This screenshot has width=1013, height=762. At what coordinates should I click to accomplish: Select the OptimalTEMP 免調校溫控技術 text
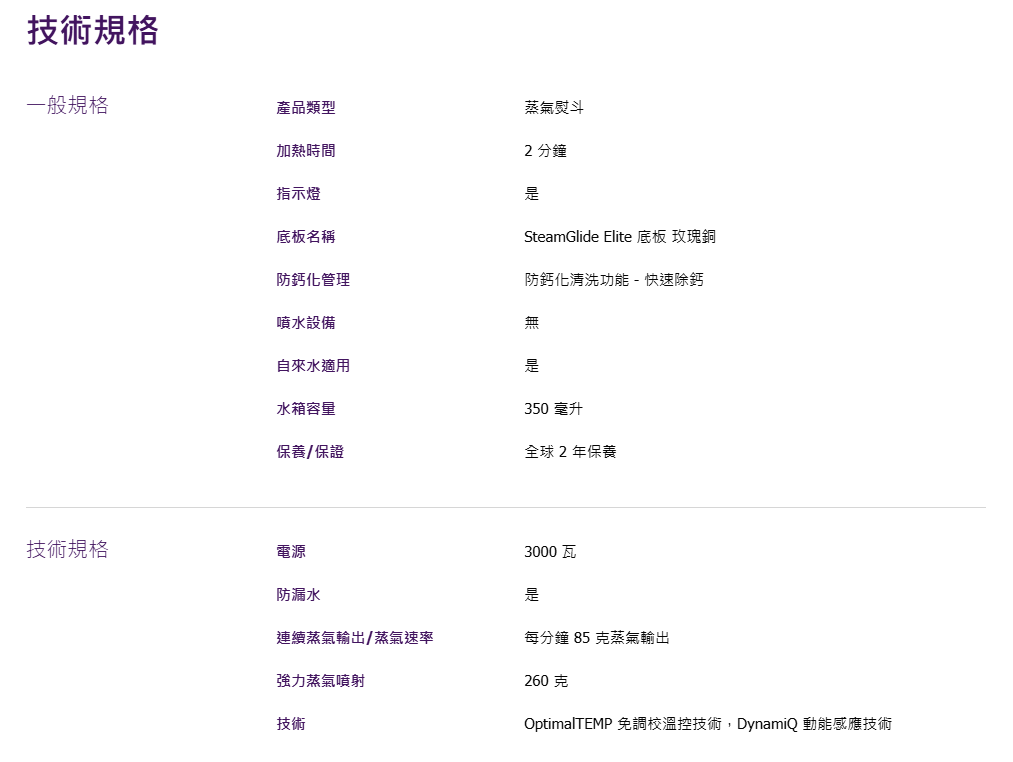[x=622, y=724]
